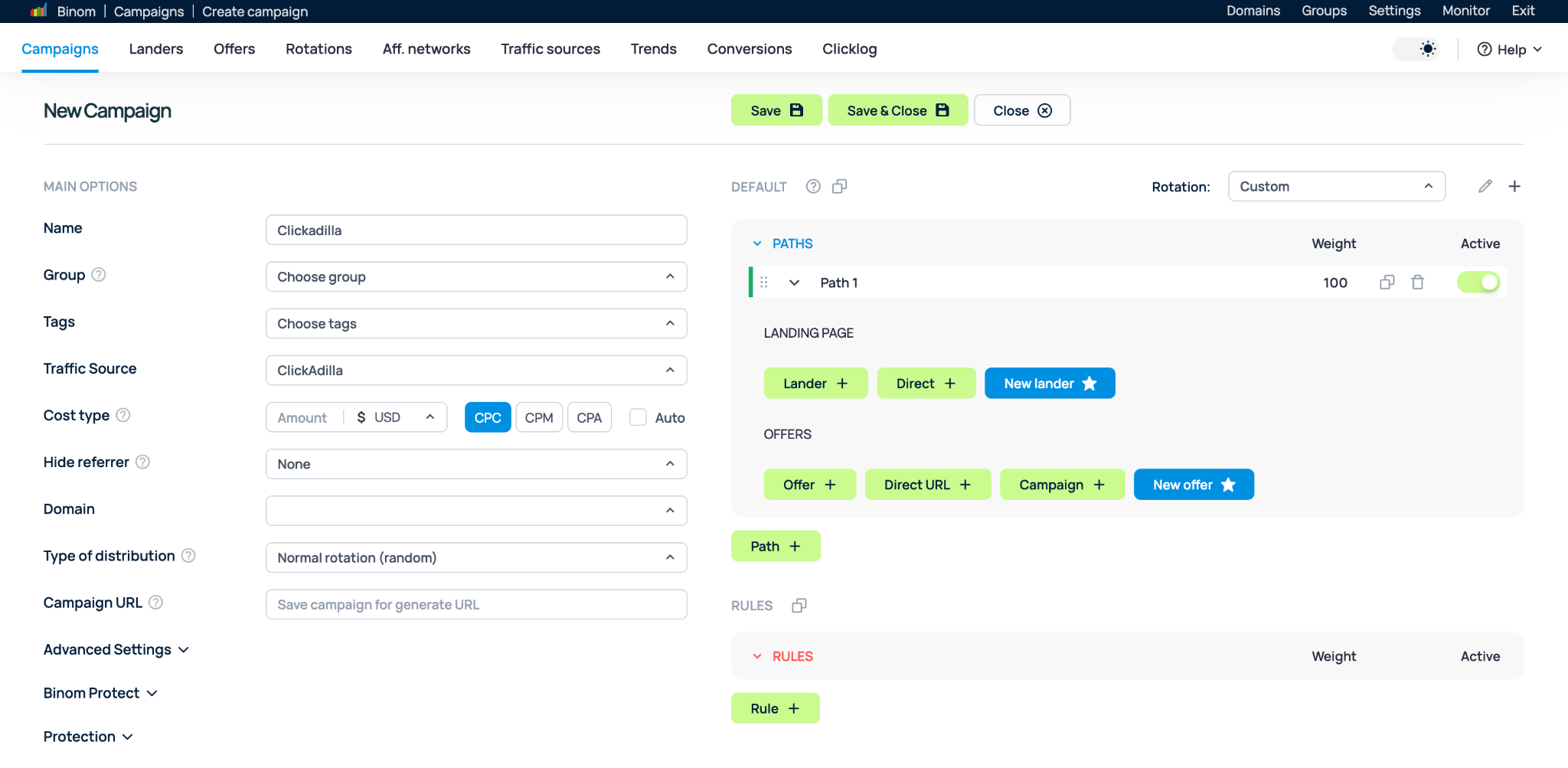Delete Path 1 with the trash icon
This screenshot has height=768, width=1568.
tap(1418, 282)
